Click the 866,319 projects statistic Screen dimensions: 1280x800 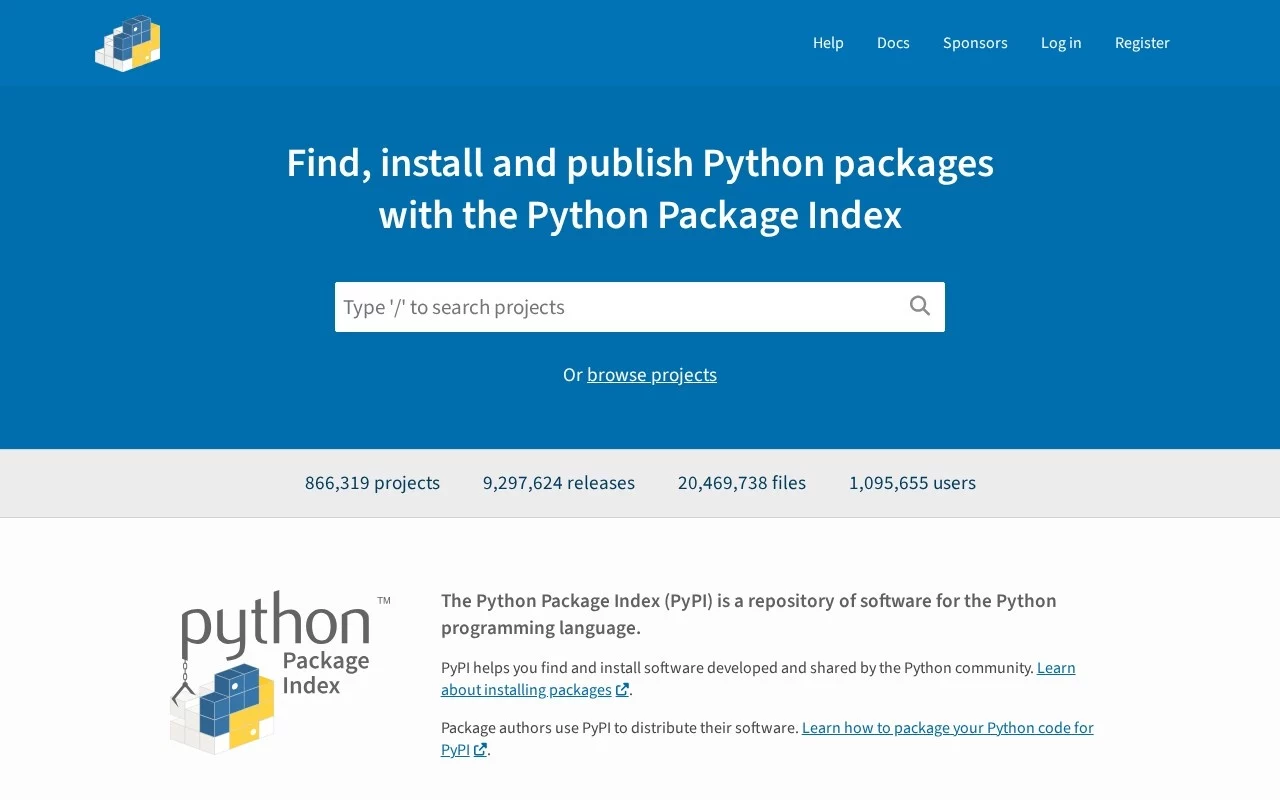(372, 483)
